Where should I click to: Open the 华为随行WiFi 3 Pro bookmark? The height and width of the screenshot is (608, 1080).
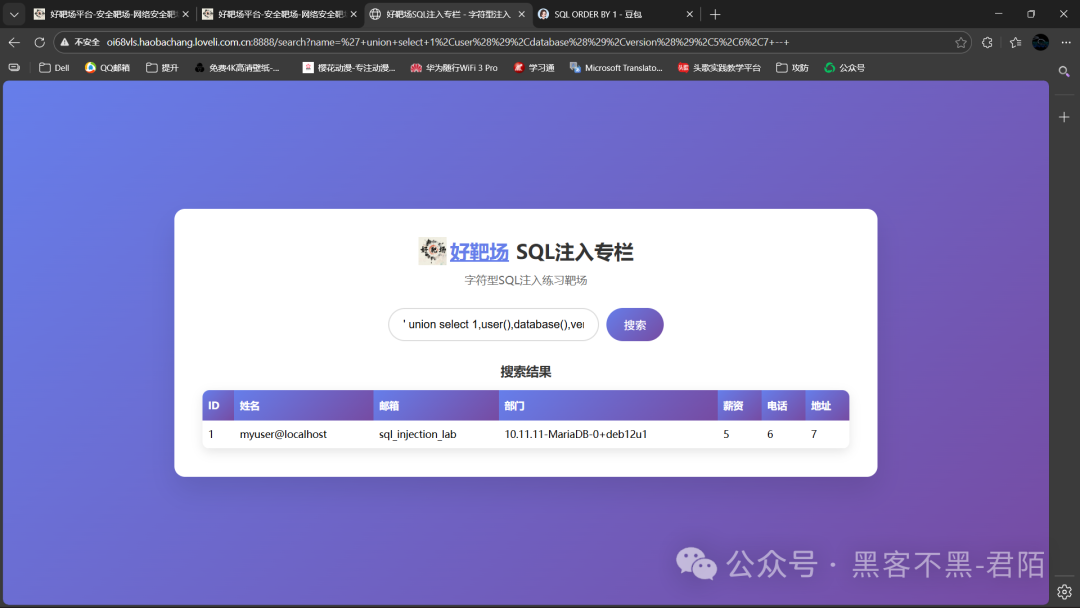pos(453,67)
